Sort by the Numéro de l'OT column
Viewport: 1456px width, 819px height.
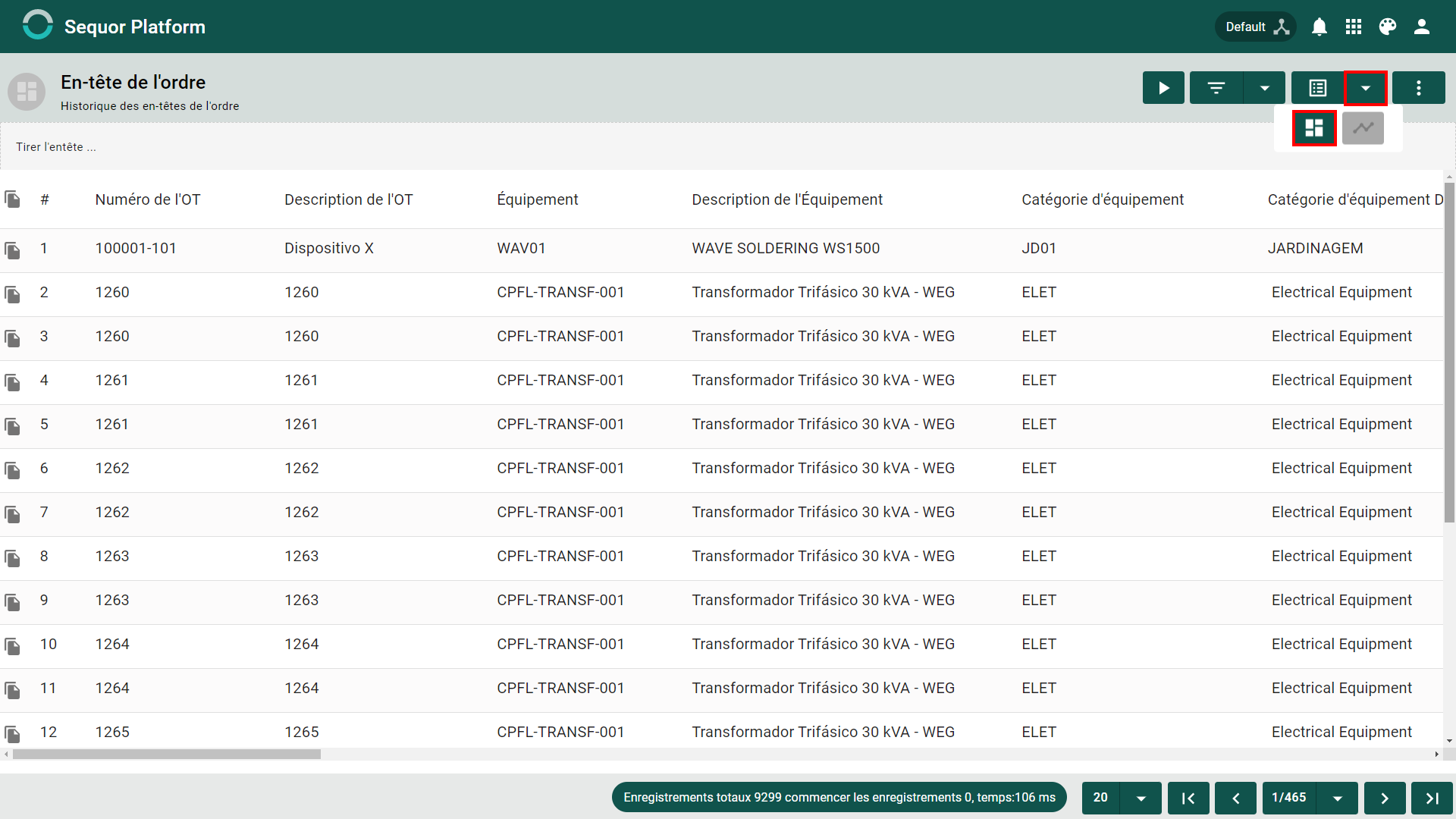(x=148, y=199)
